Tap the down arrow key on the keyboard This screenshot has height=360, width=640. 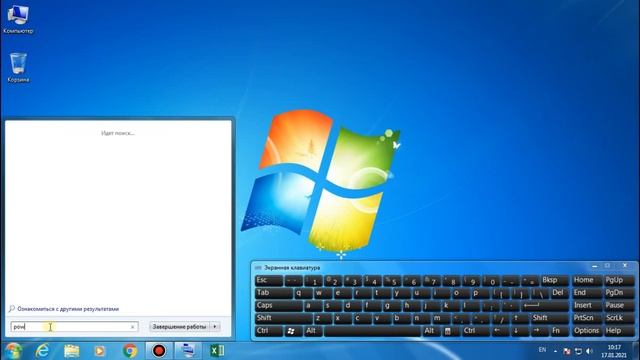pyautogui.click(x=516, y=331)
